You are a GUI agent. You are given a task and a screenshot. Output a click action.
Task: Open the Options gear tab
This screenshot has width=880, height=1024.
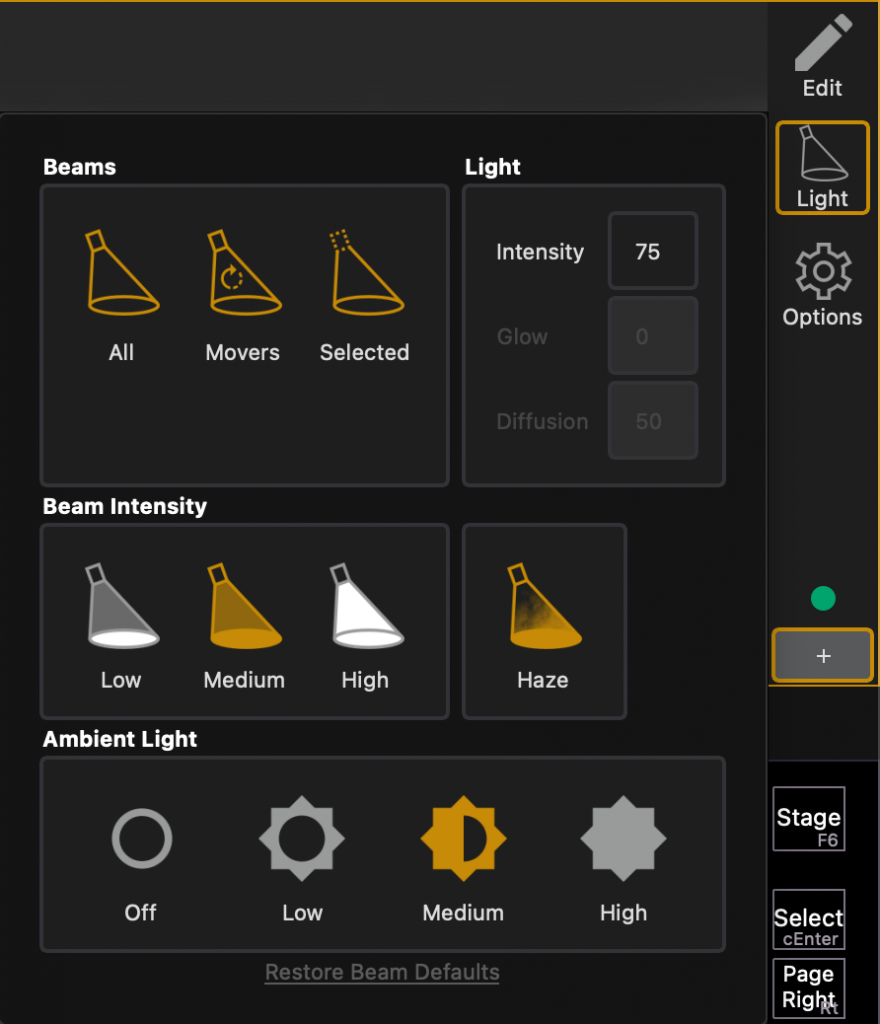[x=822, y=286]
